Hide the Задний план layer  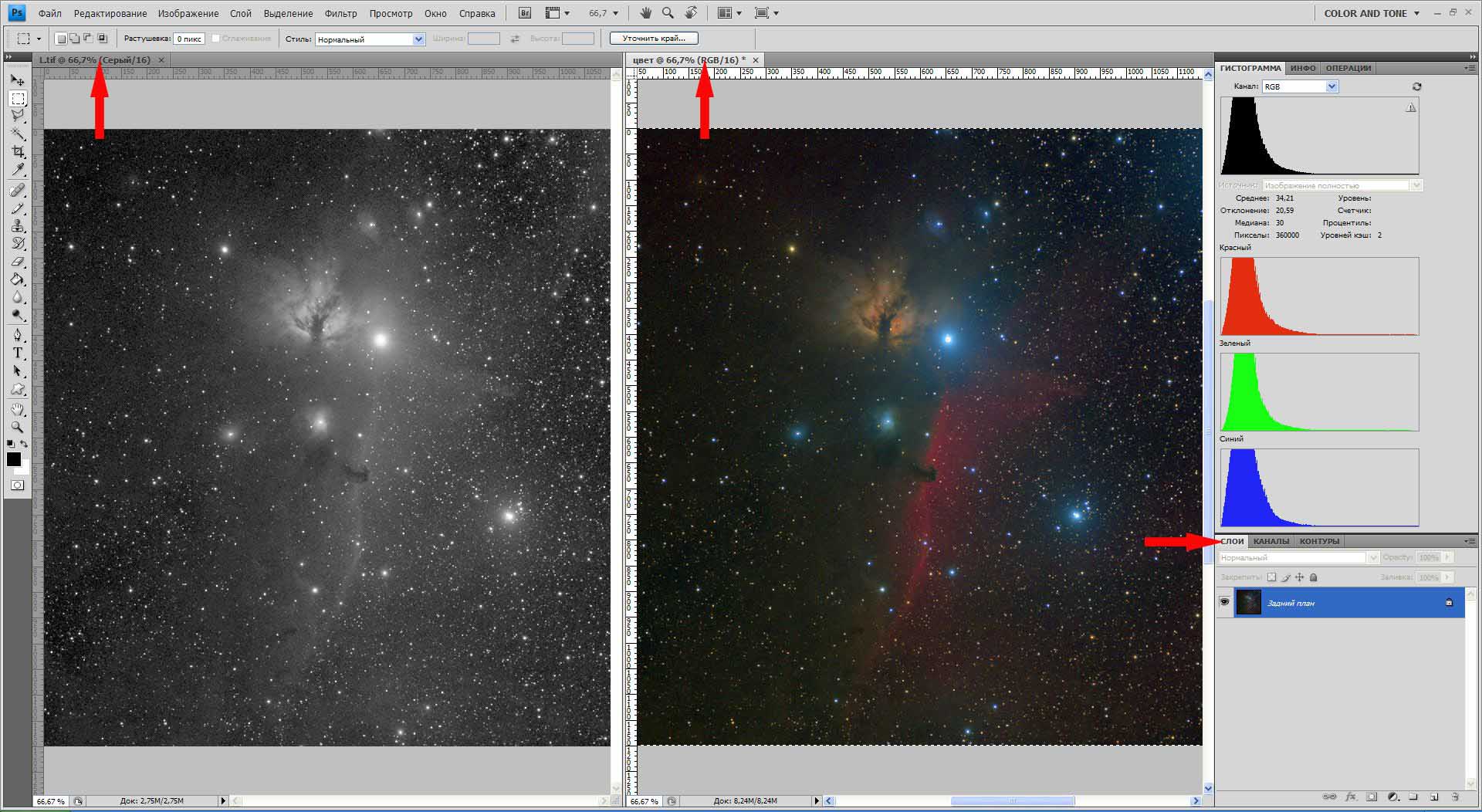[1224, 602]
